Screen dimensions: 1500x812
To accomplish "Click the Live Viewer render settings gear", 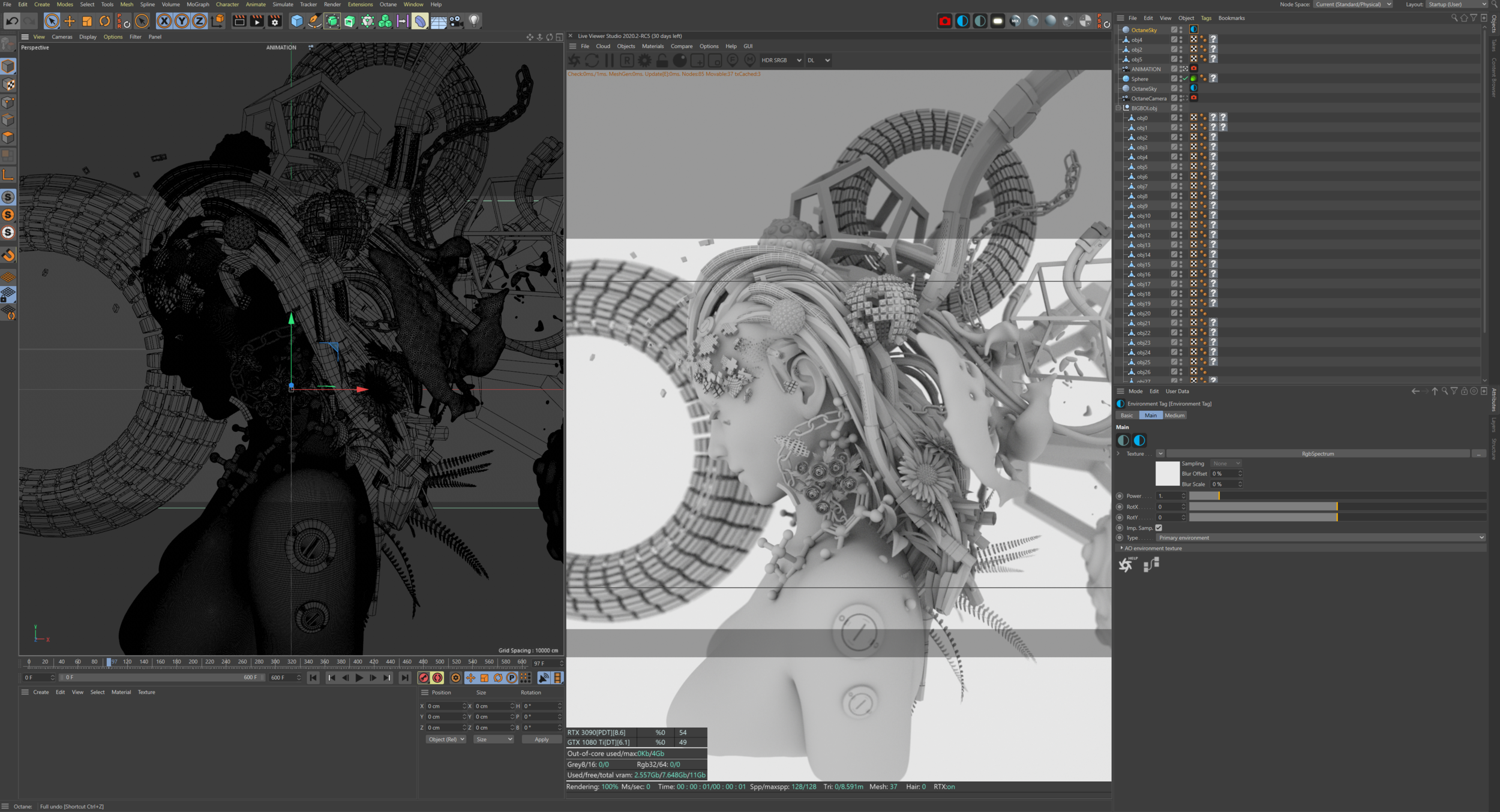I will point(644,60).
